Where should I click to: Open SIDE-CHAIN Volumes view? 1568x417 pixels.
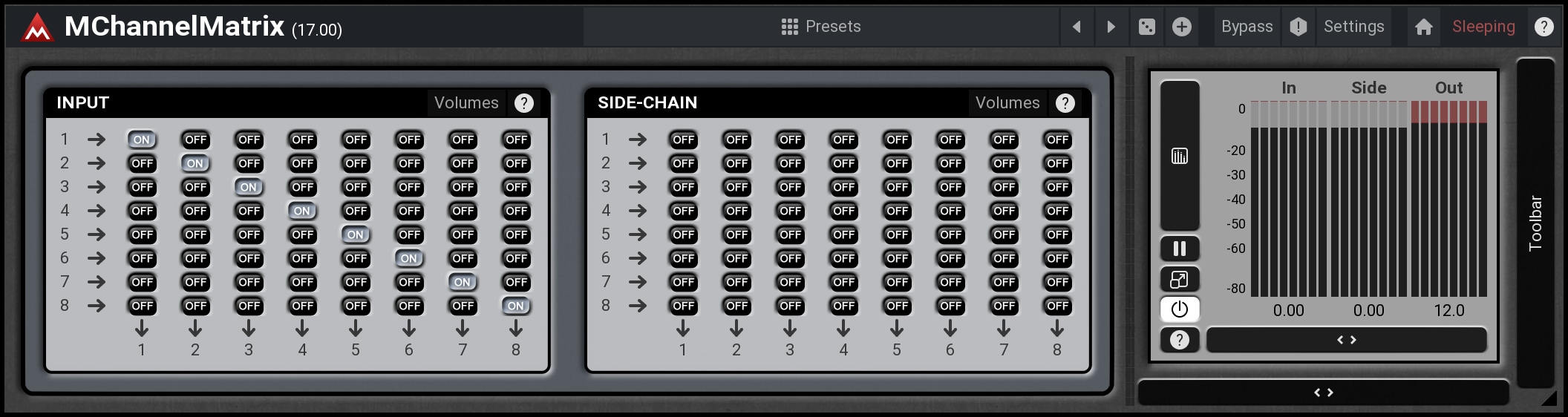pos(1007,103)
